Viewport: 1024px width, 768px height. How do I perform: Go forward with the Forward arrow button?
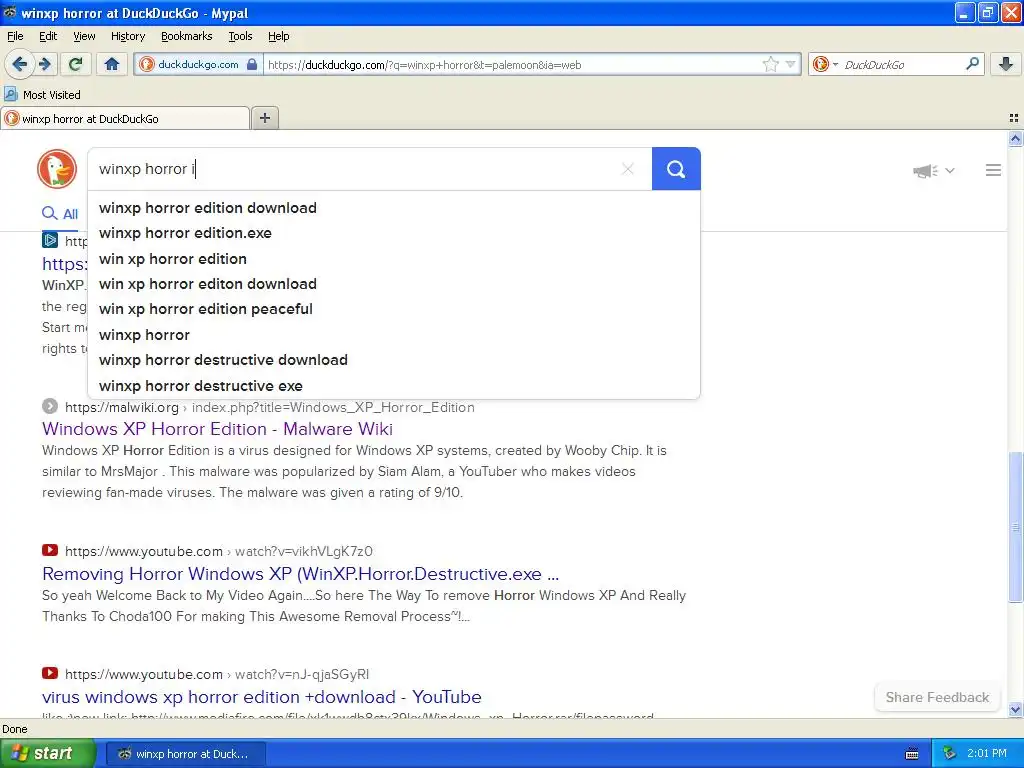tap(45, 64)
